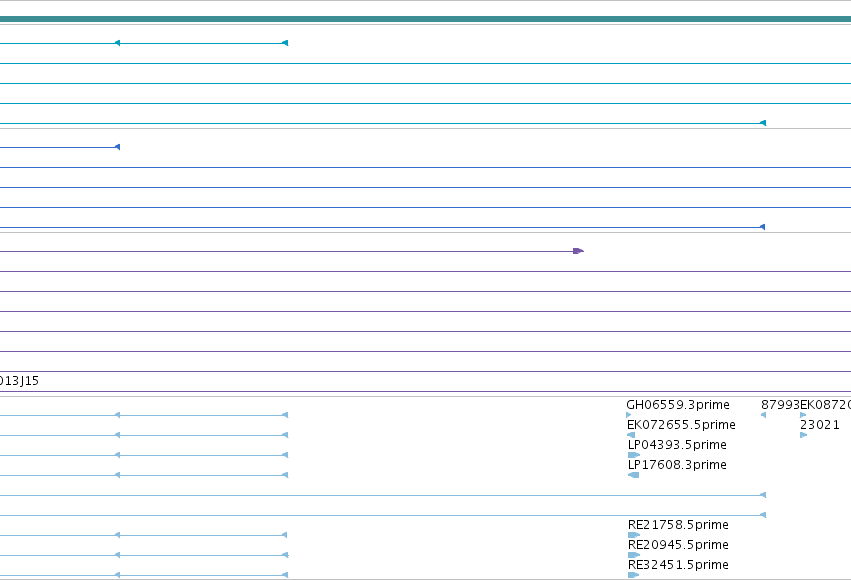851x580 pixels.
Task: Click the feature glyph beneath RE20945.5prime
Action: point(634,555)
